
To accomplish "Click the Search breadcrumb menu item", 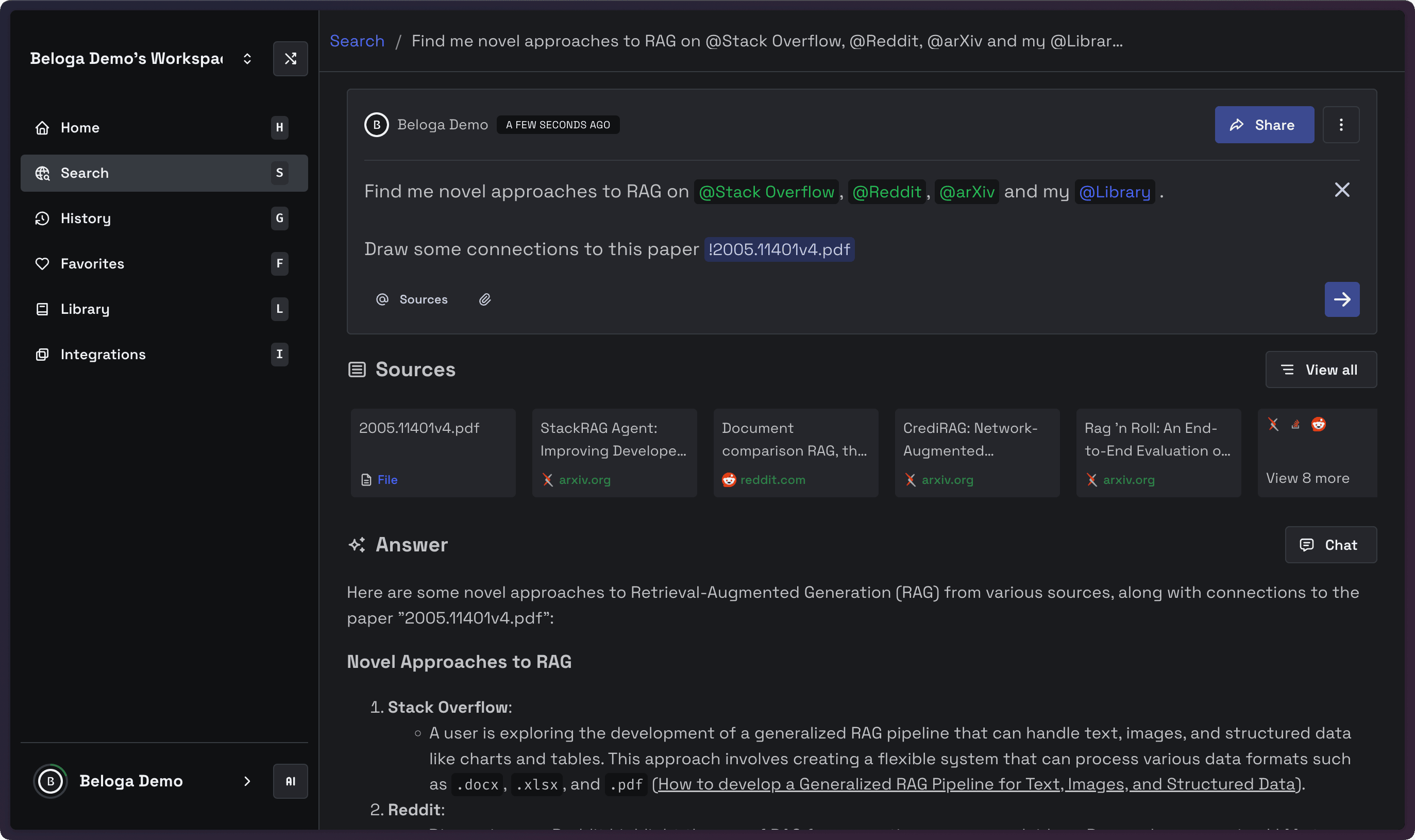I will 357,41.
